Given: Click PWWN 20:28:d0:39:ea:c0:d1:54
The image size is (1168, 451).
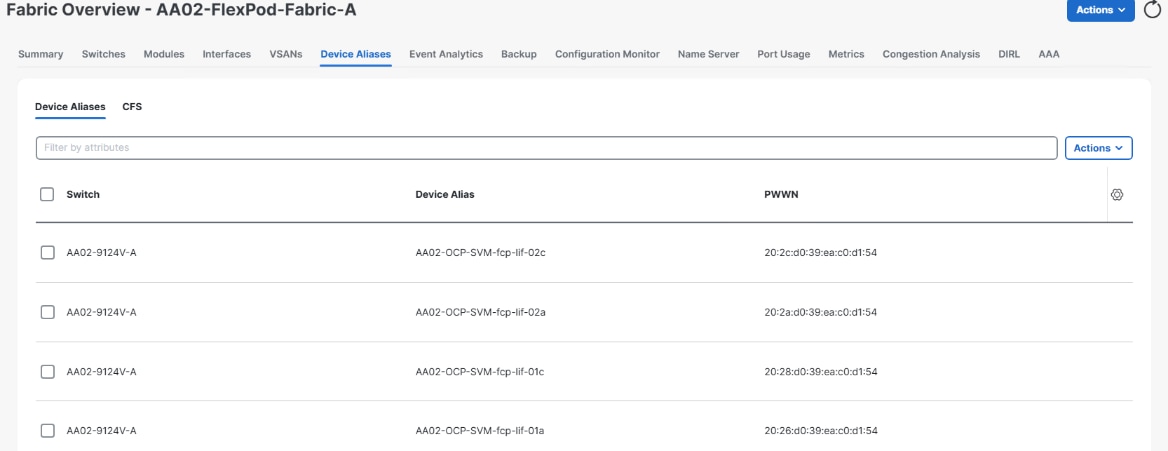Looking at the screenshot, I should coord(821,371).
